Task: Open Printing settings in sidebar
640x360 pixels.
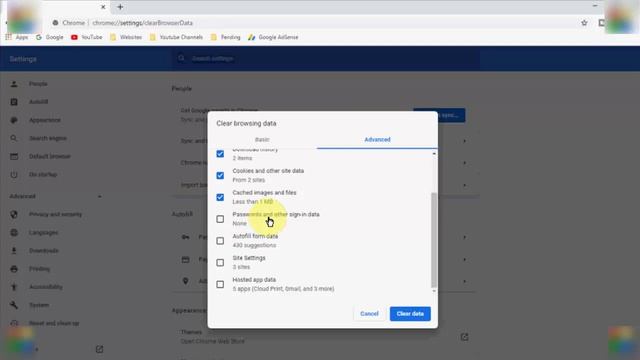Action: click(39, 269)
